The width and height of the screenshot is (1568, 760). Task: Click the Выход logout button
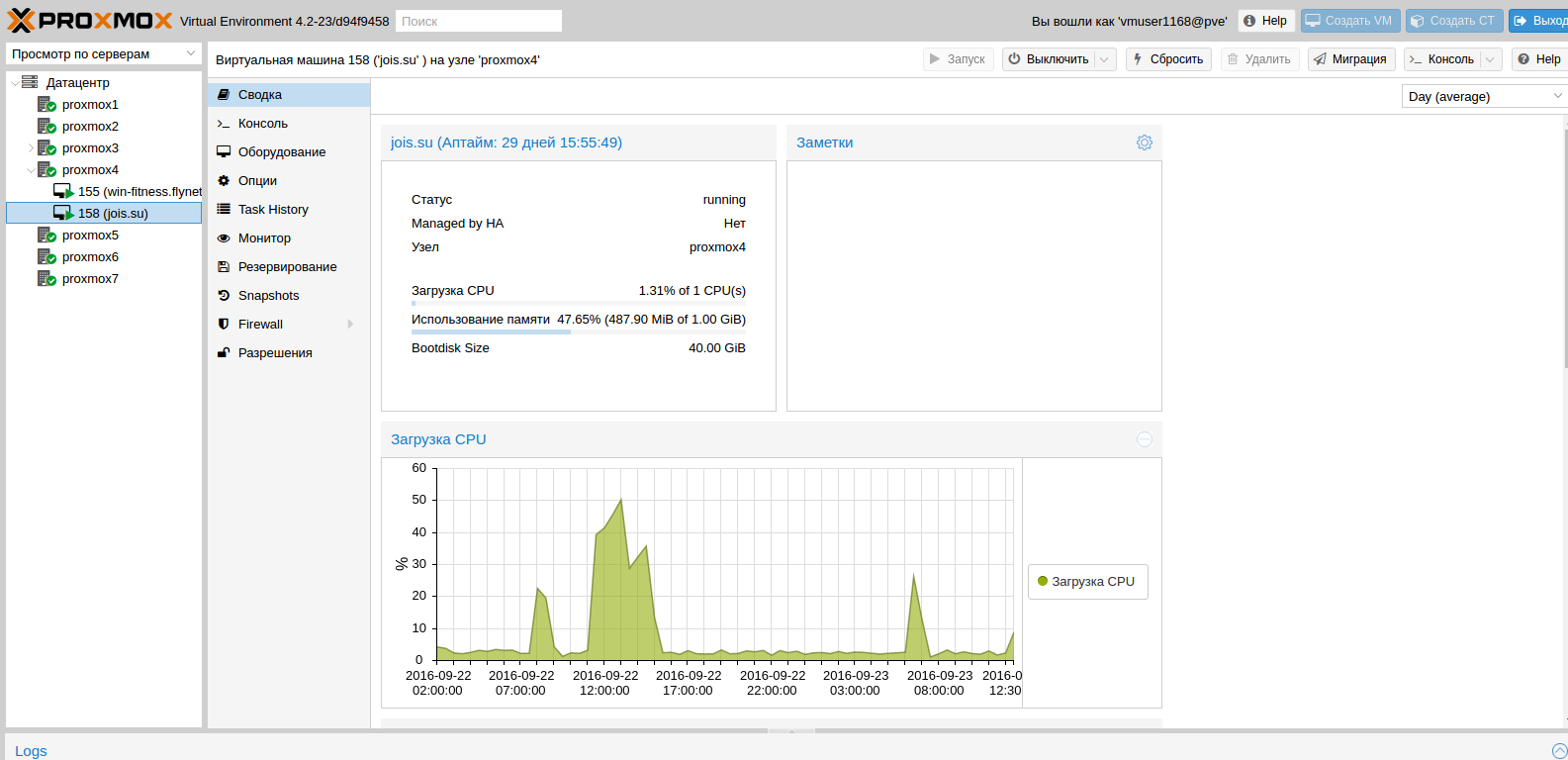[1539, 21]
